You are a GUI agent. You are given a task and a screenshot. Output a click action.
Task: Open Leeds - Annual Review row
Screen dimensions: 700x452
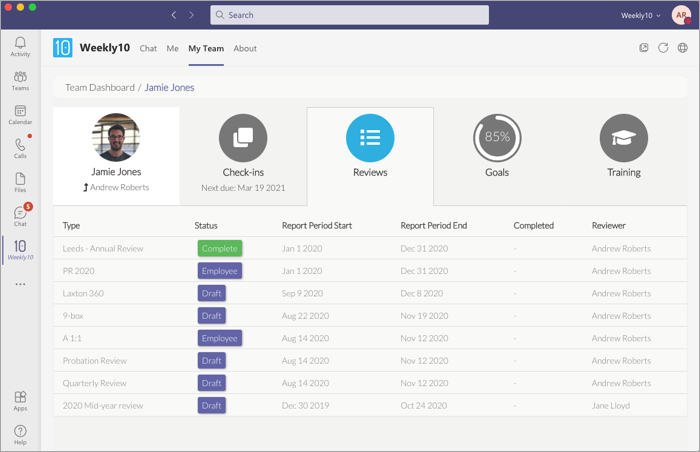(x=370, y=248)
